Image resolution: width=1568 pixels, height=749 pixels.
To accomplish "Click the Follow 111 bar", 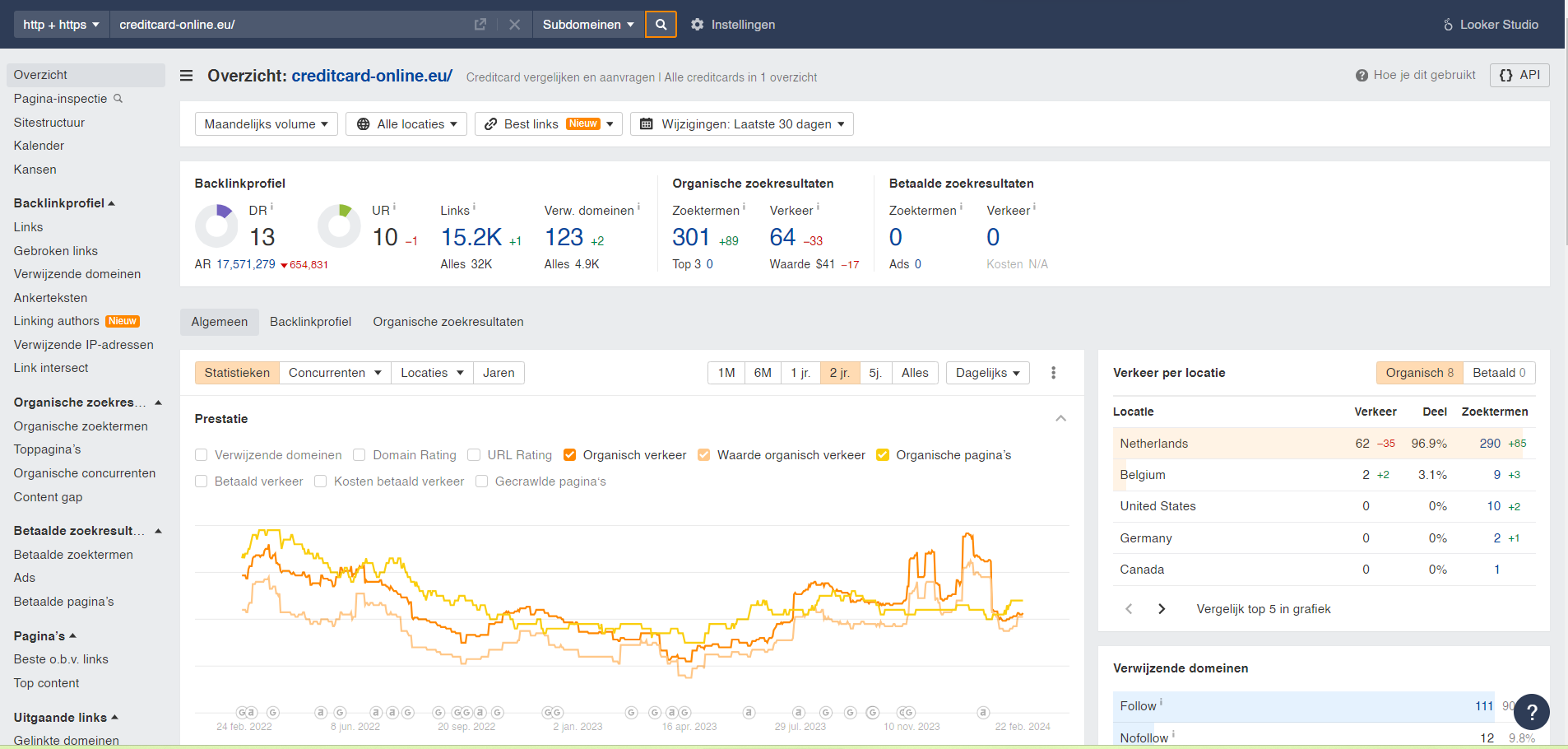I will (1304, 706).
